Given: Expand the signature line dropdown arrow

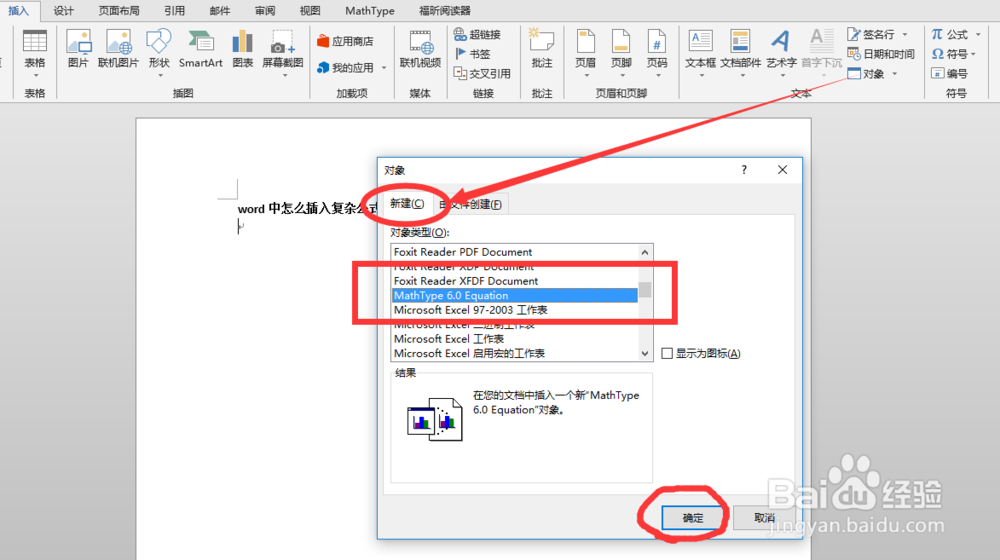Looking at the screenshot, I should 904,34.
